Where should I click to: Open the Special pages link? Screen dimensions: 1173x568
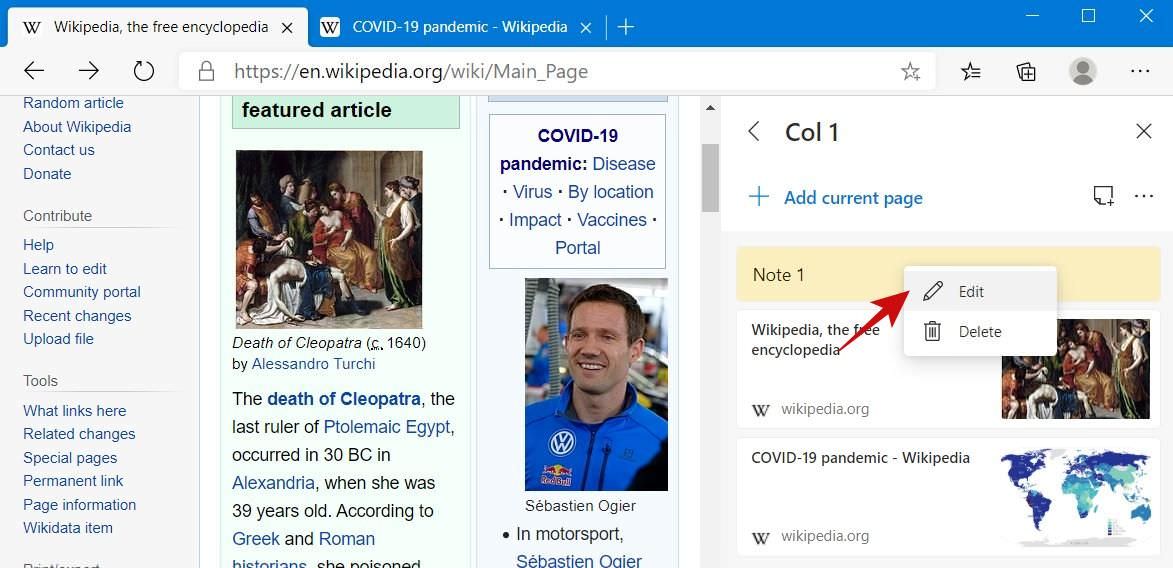pos(70,458)
